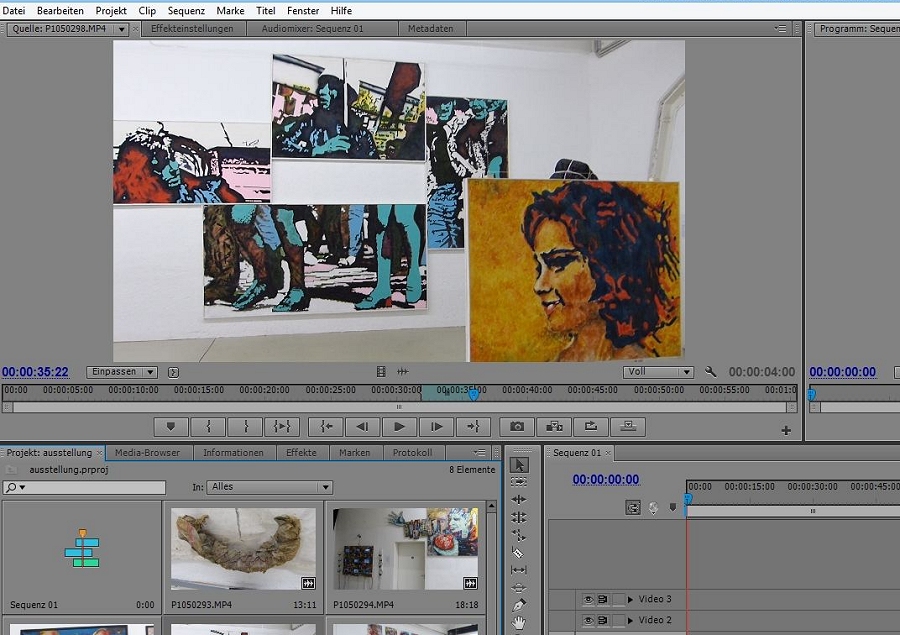Export frame with the camera button
900x635 pixels.
point(517,427)
